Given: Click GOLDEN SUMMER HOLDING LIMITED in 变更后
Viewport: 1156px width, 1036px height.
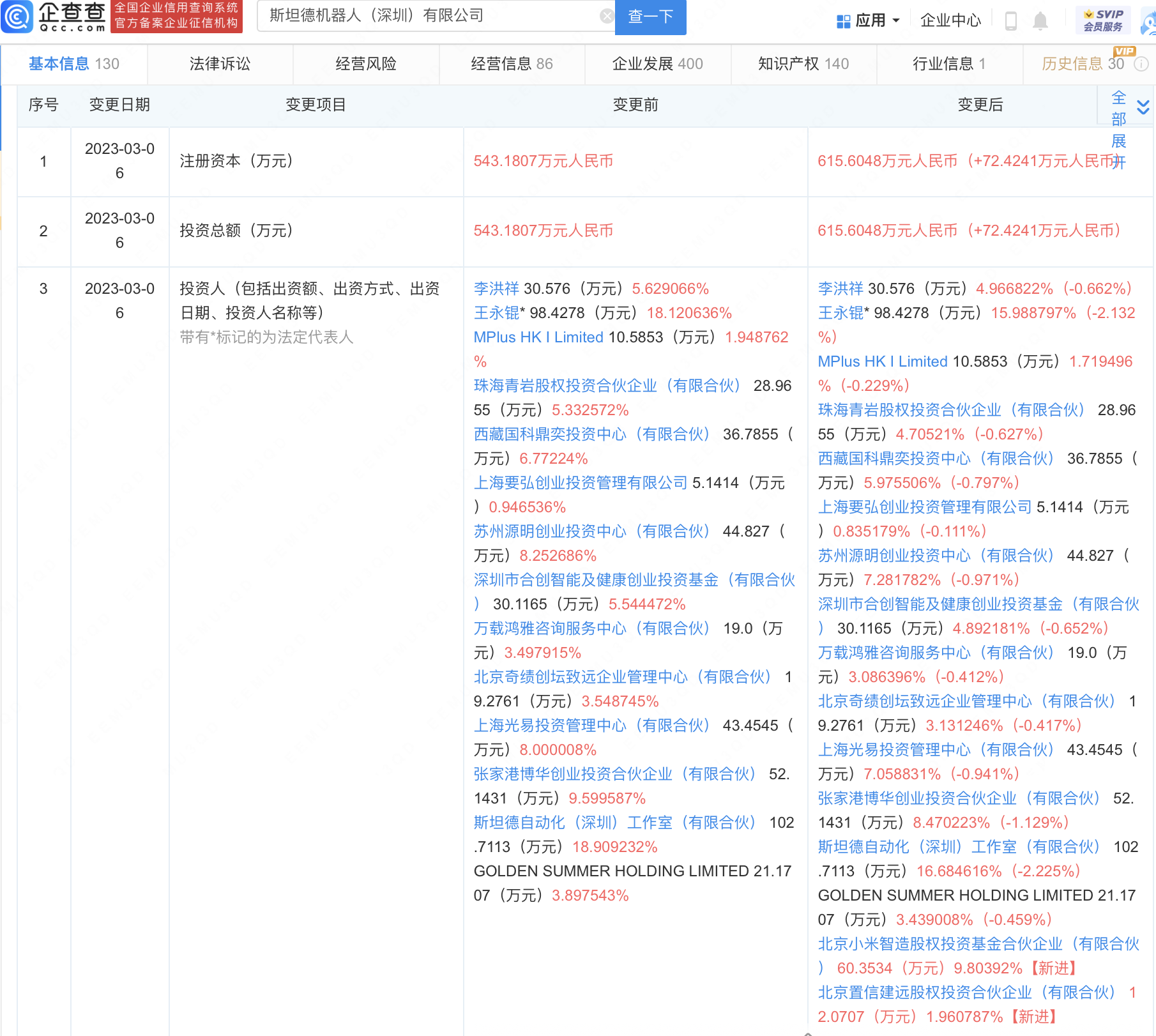Looking at the screenshot, I should coord(955,895).
